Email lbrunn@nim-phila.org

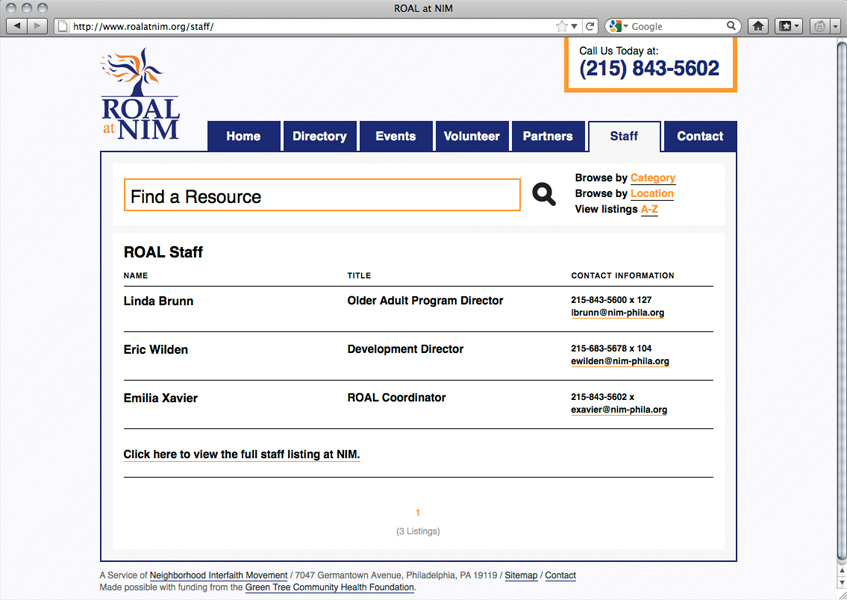[617, 313]
